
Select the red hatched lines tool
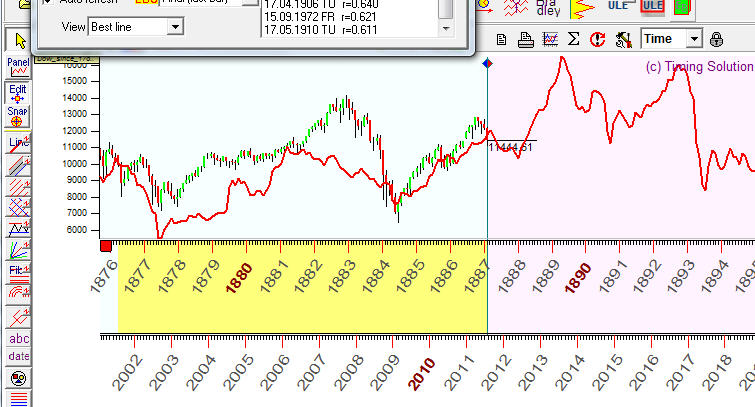click(18, 187)
